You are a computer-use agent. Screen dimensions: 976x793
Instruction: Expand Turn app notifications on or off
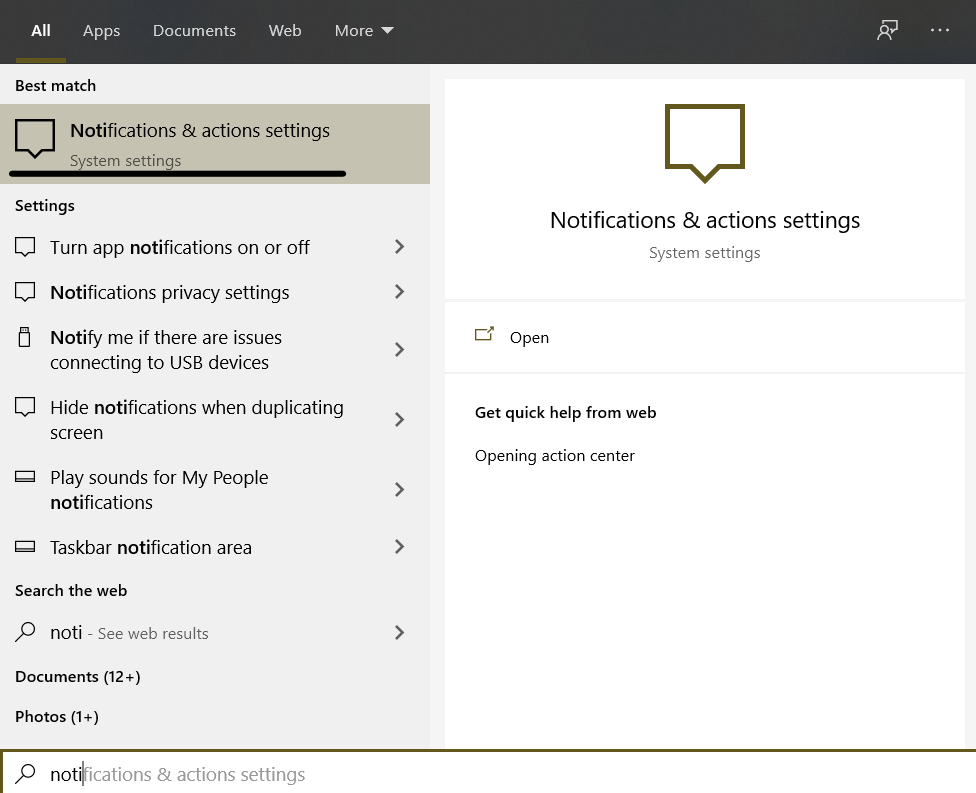click(399, 247)
